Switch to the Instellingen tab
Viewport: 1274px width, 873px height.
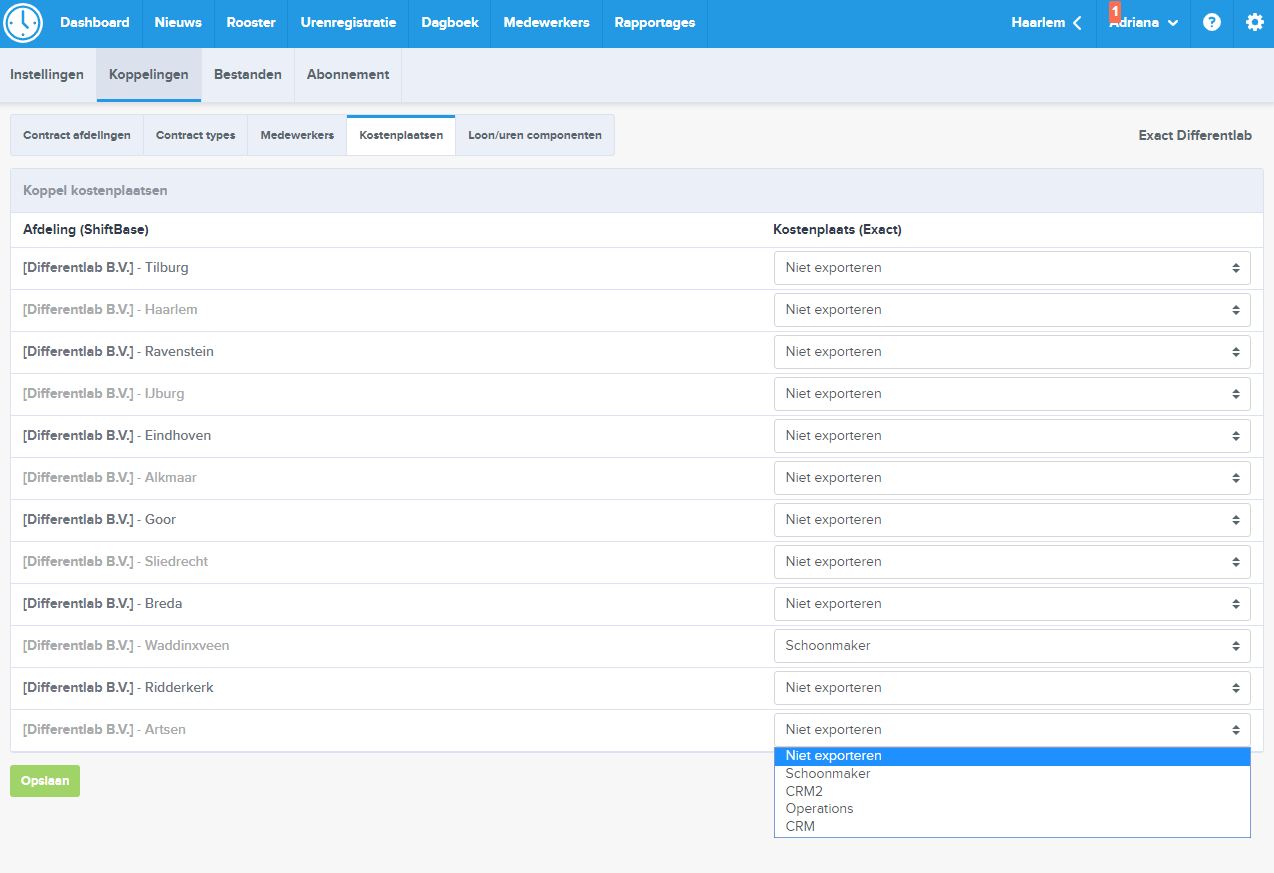tap(47, 75)
